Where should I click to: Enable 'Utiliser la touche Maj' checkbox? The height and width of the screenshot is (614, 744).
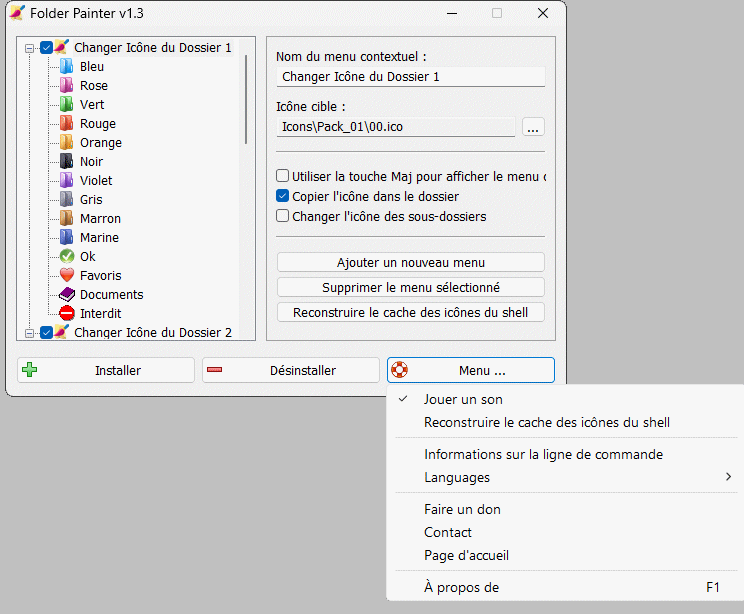(282, 176)
